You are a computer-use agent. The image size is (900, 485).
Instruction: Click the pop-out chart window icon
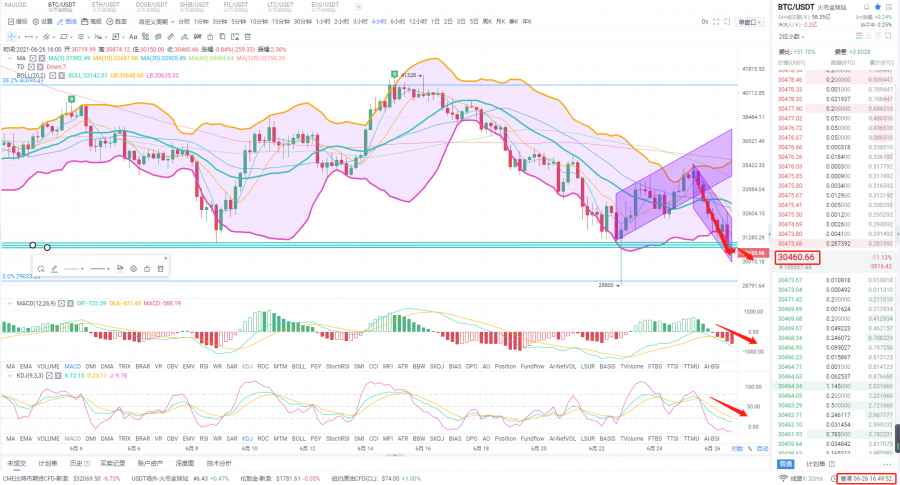pyautogui.click(x=727, y=22)
